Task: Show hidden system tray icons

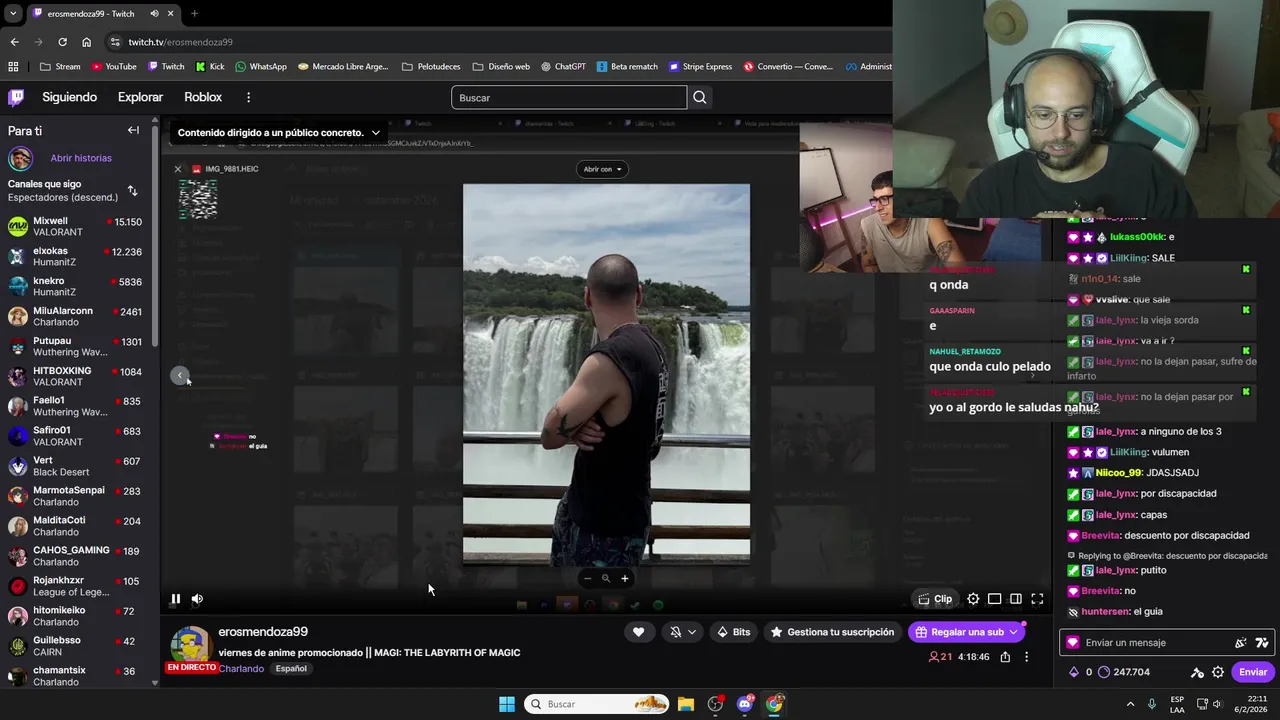Action: click(x=1131, y=704)
